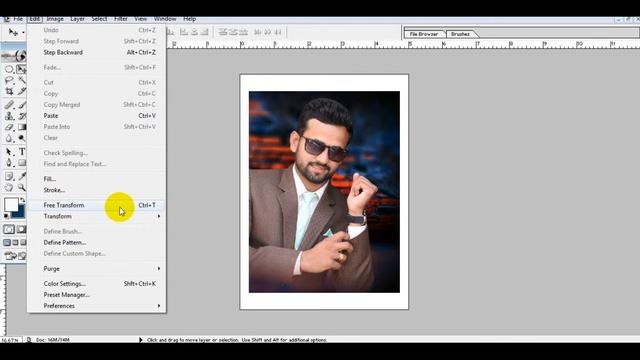Select the Healing Brush tool
The image size is (640, 360).
(x=9, y=105)
